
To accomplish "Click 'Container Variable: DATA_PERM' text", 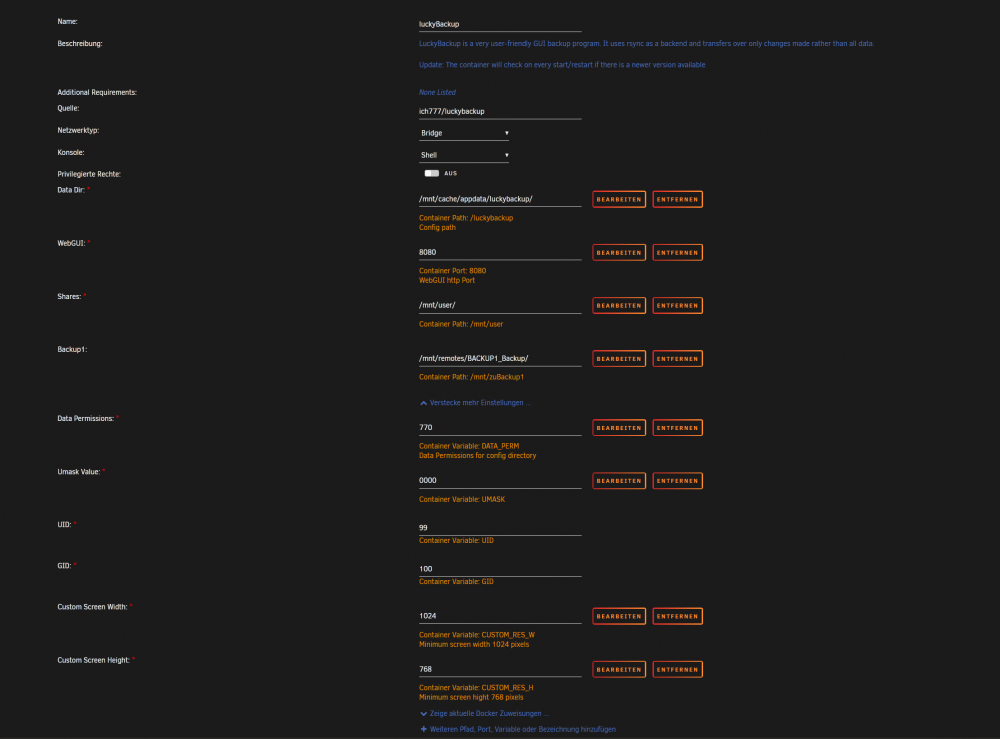I will (469, 446).
